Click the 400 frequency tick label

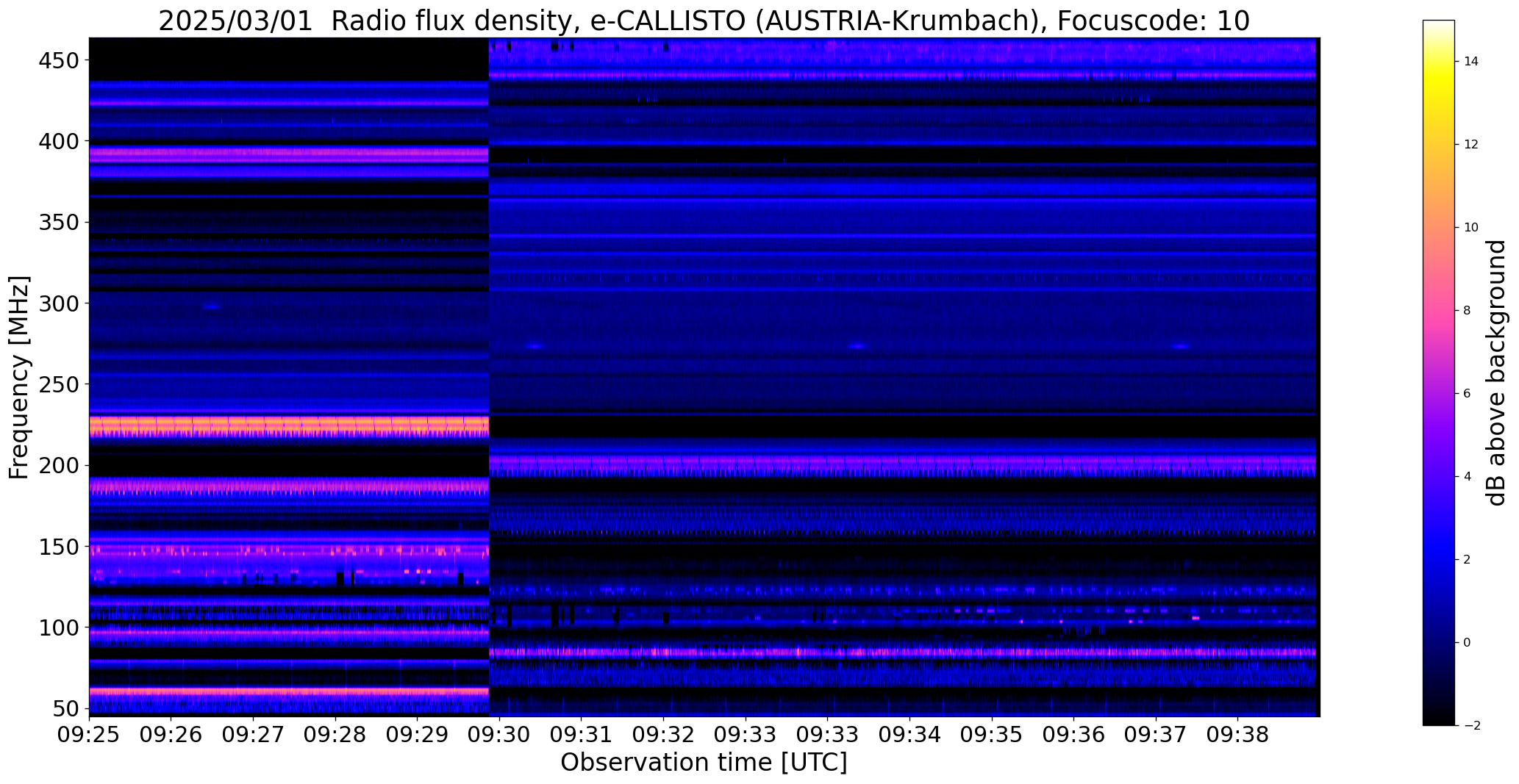click(59, 141)
